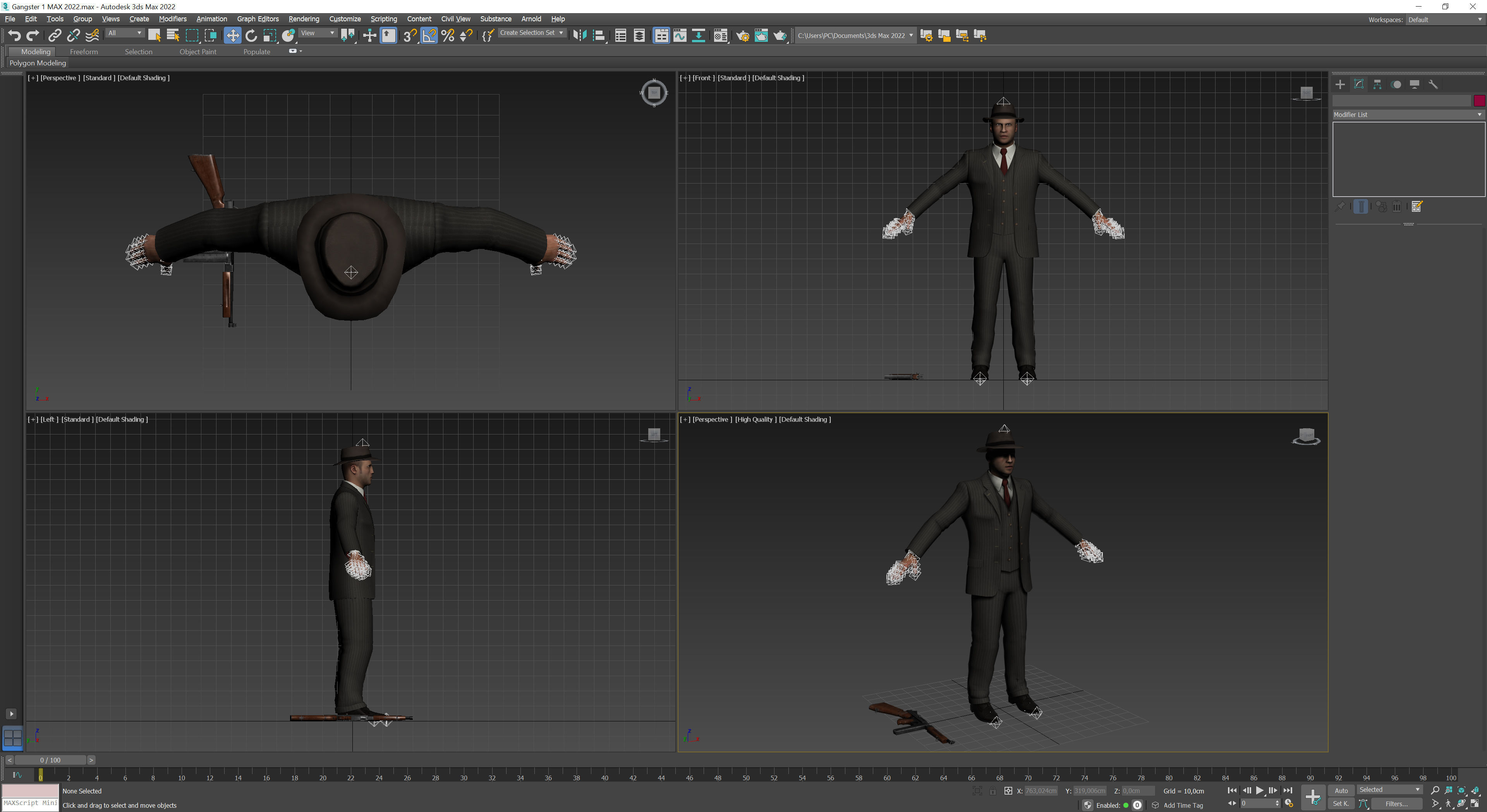
Task: Open Material Editor from toolbar
Action: coord(720,36)
